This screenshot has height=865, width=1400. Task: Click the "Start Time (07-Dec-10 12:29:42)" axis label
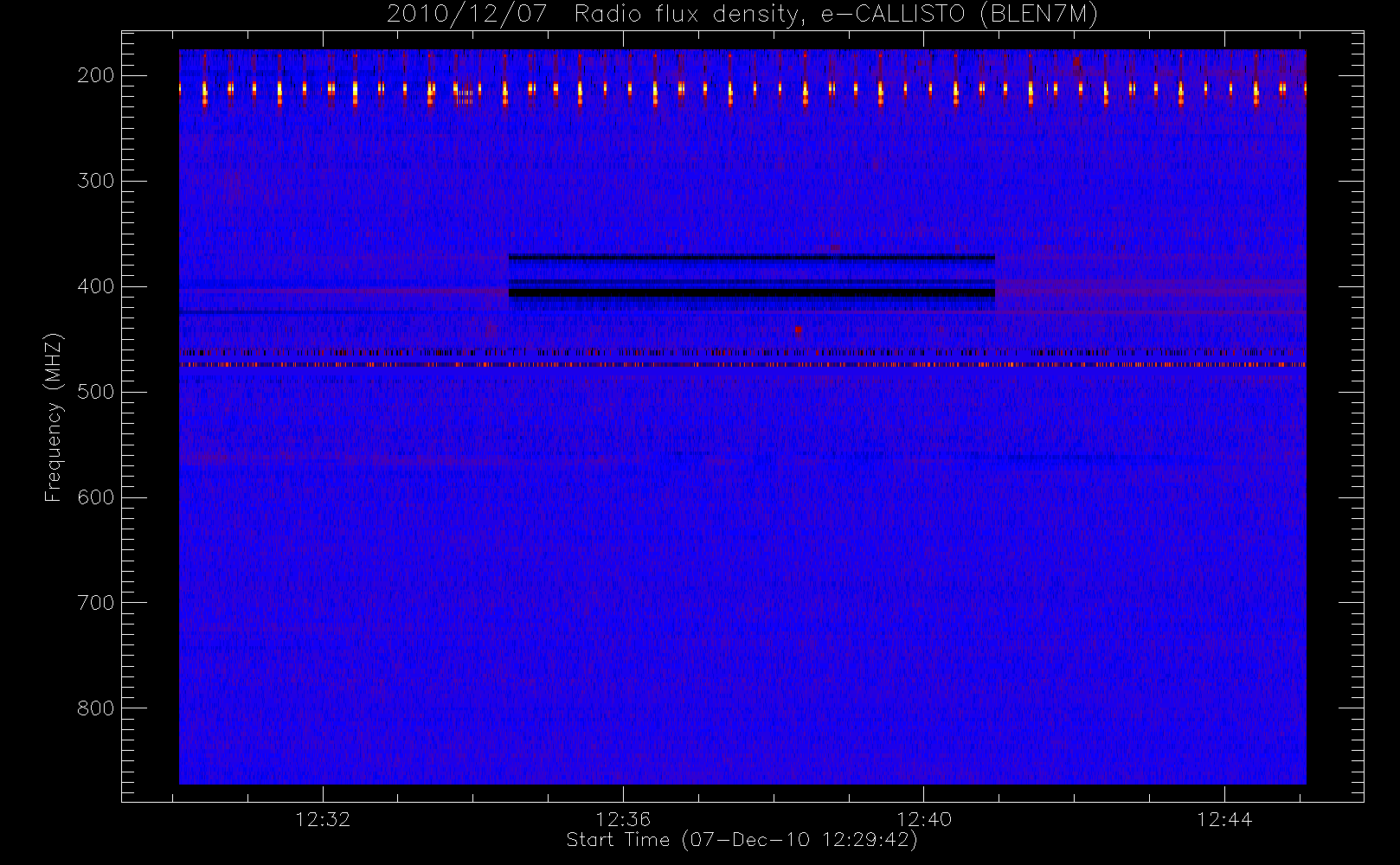pyautogui.click(x=742, y=840)
